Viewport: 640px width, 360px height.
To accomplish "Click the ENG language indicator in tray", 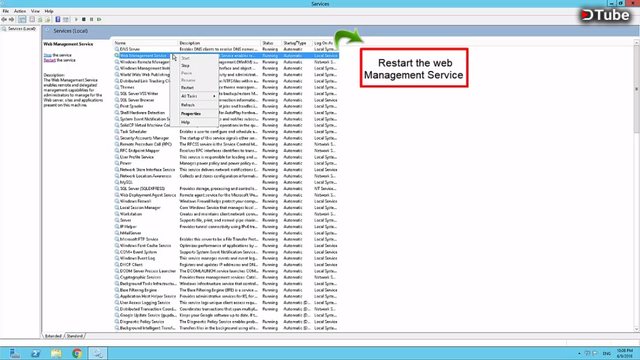I will [607, 353].
